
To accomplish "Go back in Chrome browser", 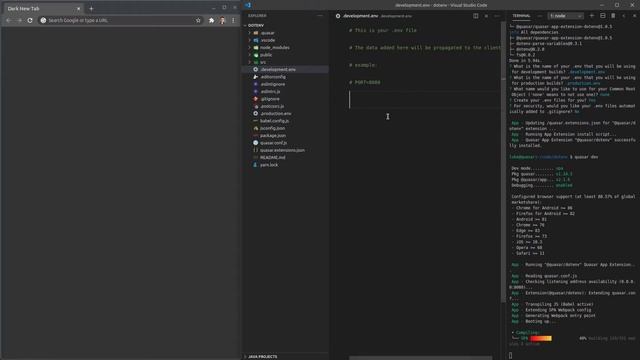I will [9, 20].
